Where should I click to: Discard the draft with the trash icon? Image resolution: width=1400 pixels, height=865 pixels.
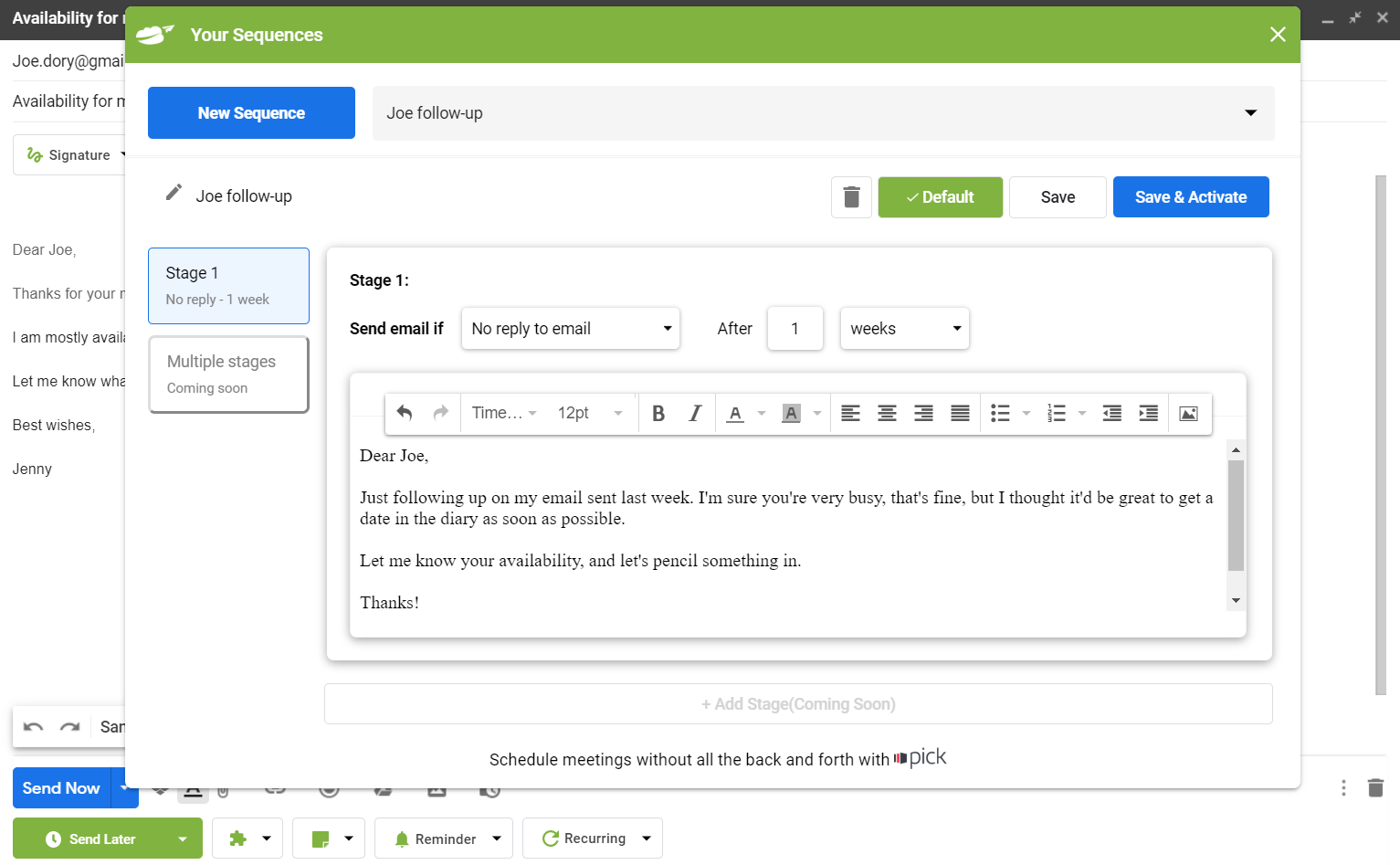click(x=1375, y=787)
